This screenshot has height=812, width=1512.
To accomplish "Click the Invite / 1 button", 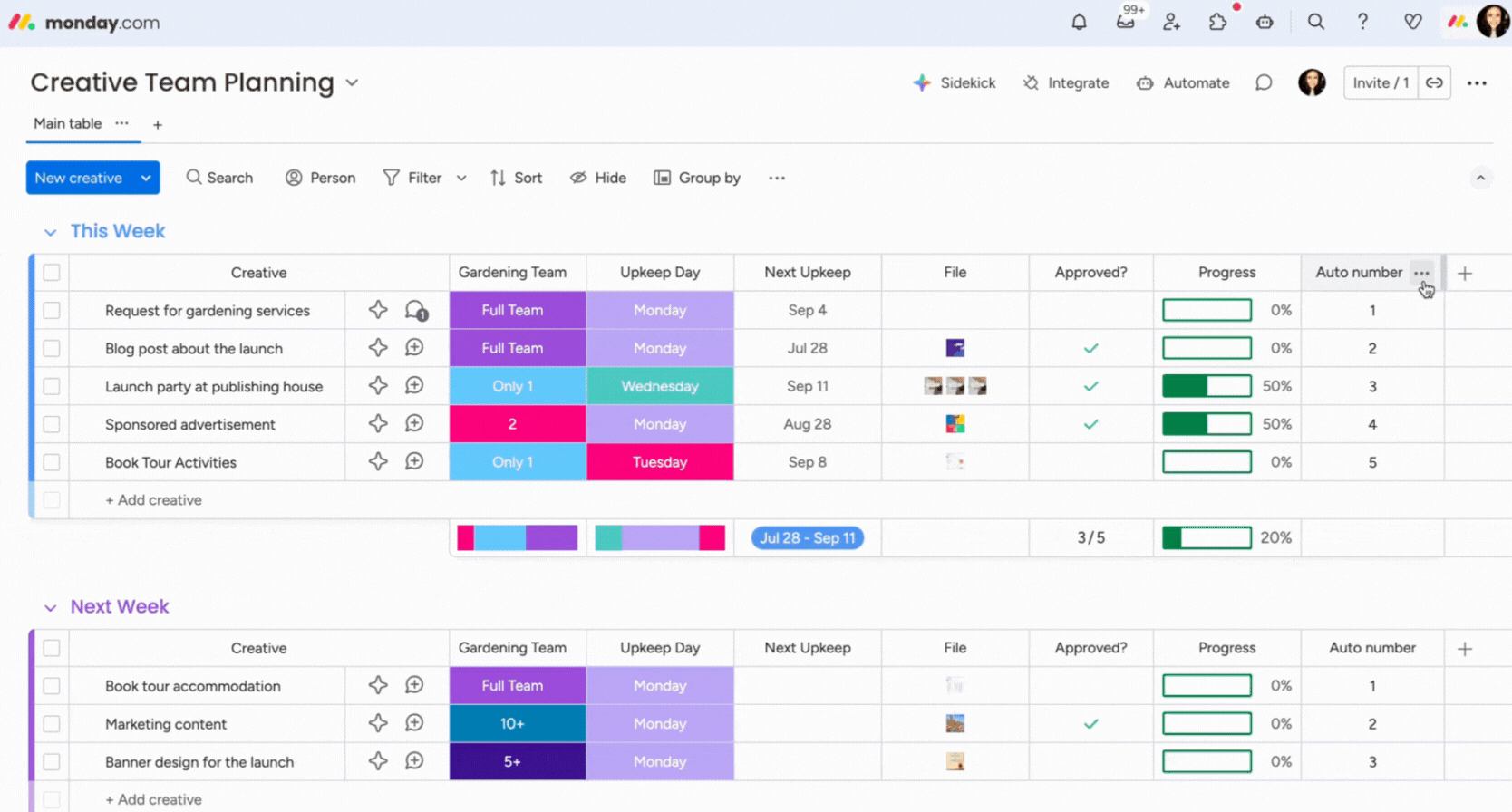I will click(x=1380, y=83).
